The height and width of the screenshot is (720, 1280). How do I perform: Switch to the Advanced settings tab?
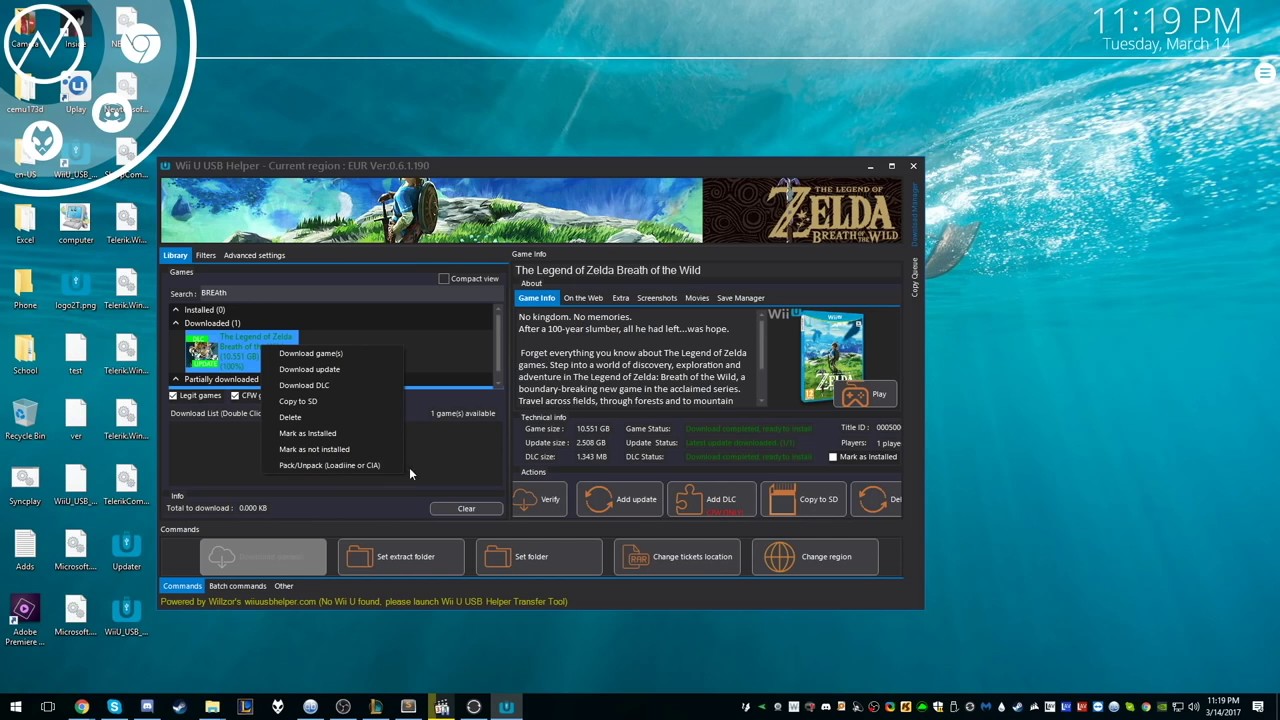pyautogui.click(x=254, y=255)
